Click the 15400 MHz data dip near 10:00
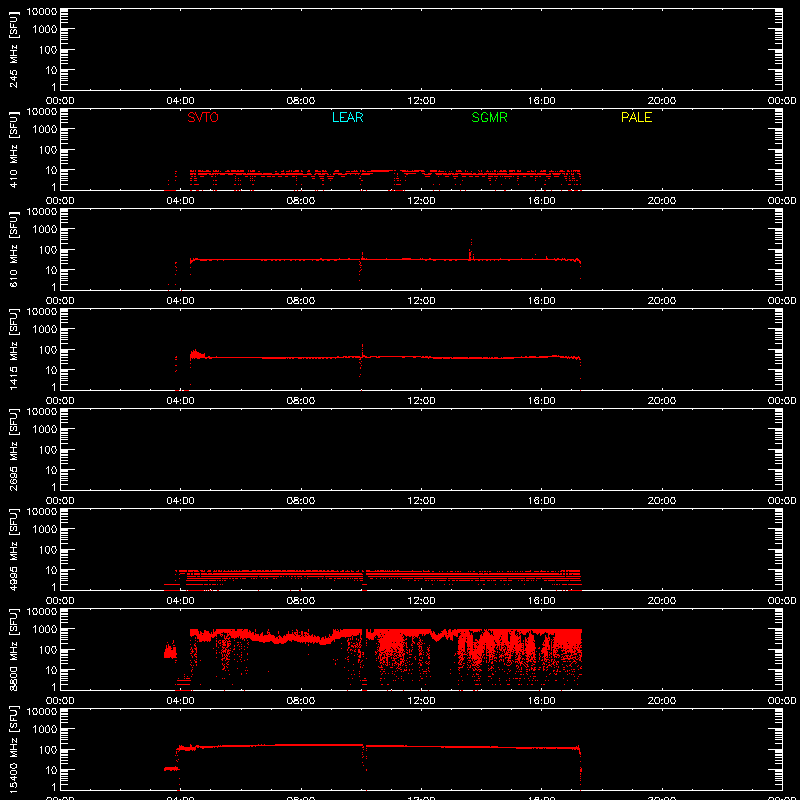Screen dimensions: 800x800 click(x=364, y=758)
